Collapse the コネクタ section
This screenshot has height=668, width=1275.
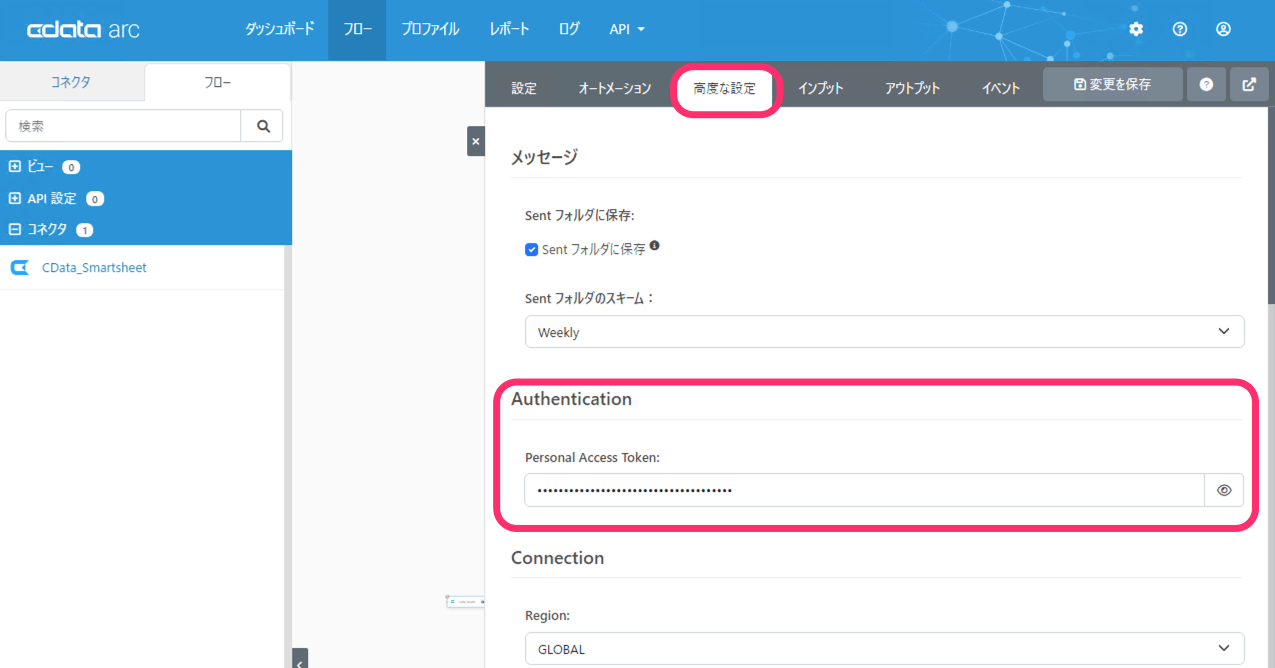point(15,229)
